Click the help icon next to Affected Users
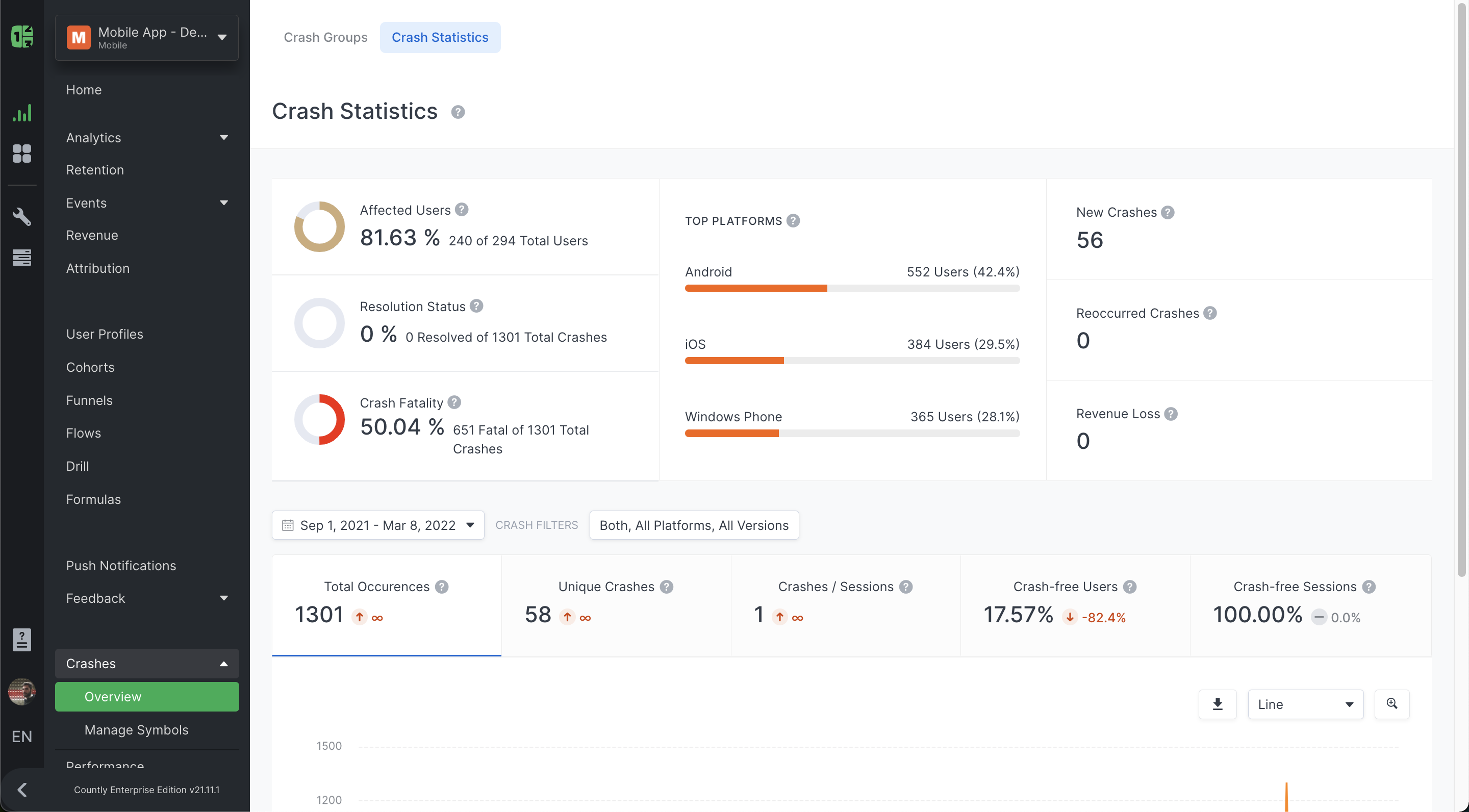This screenshot has width=1469, height=812. (462, 209)
